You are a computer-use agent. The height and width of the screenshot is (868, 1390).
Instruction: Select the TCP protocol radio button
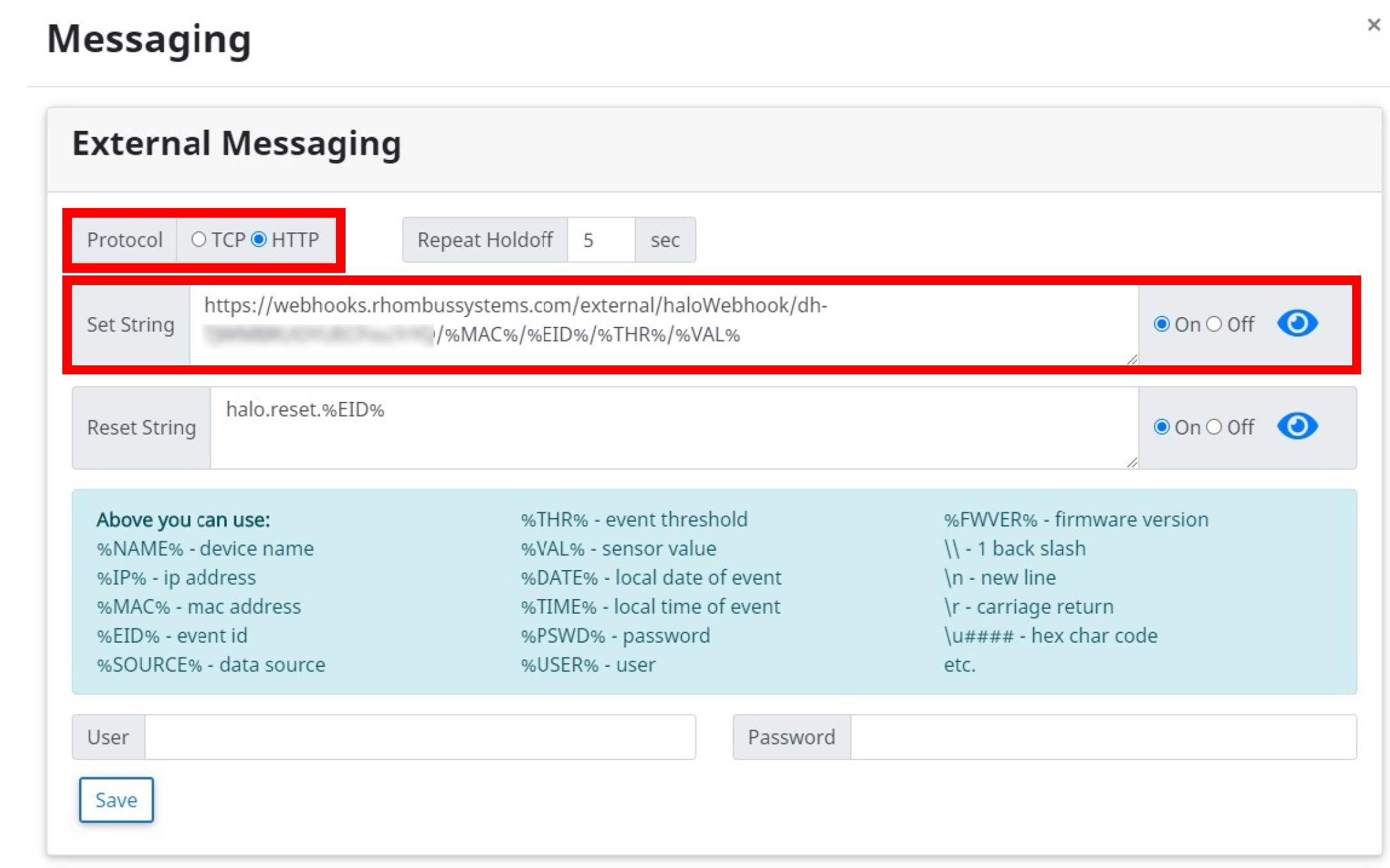click(199, 239)
